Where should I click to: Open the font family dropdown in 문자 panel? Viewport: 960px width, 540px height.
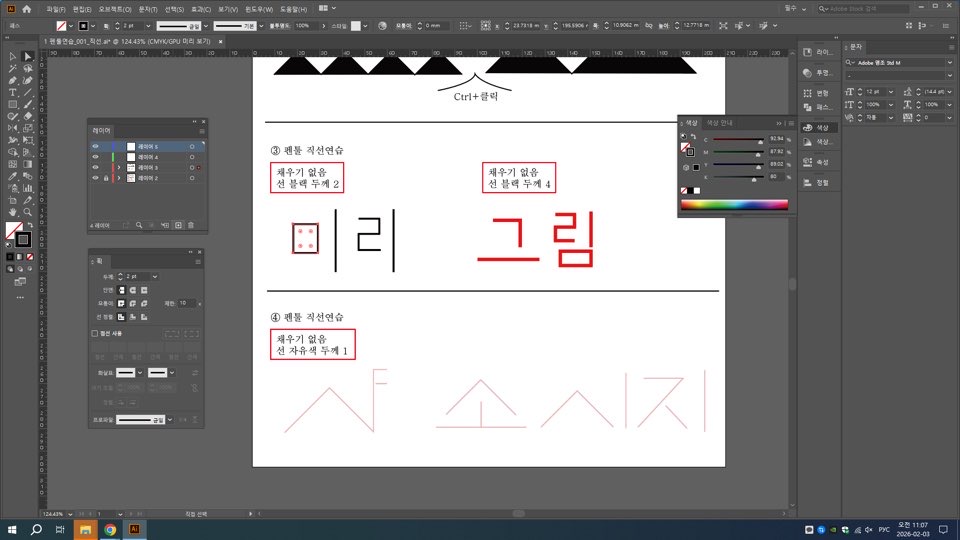pyautogui.click(x=950, y=61)
